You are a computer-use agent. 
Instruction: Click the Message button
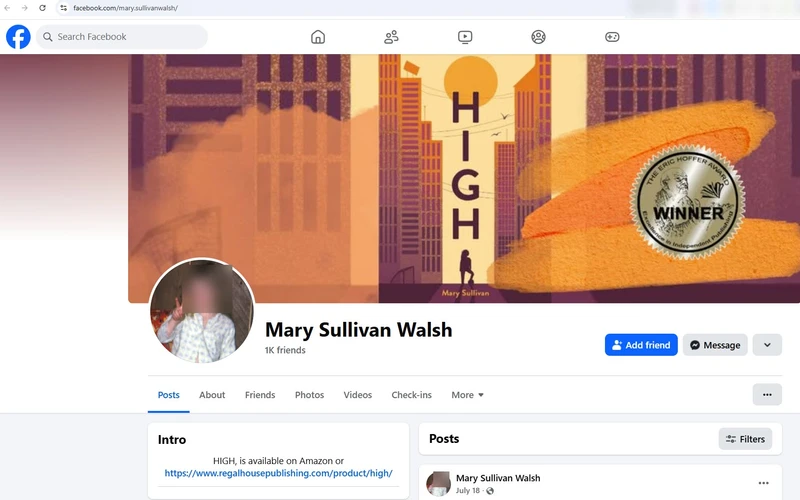[x=715, y=345]
